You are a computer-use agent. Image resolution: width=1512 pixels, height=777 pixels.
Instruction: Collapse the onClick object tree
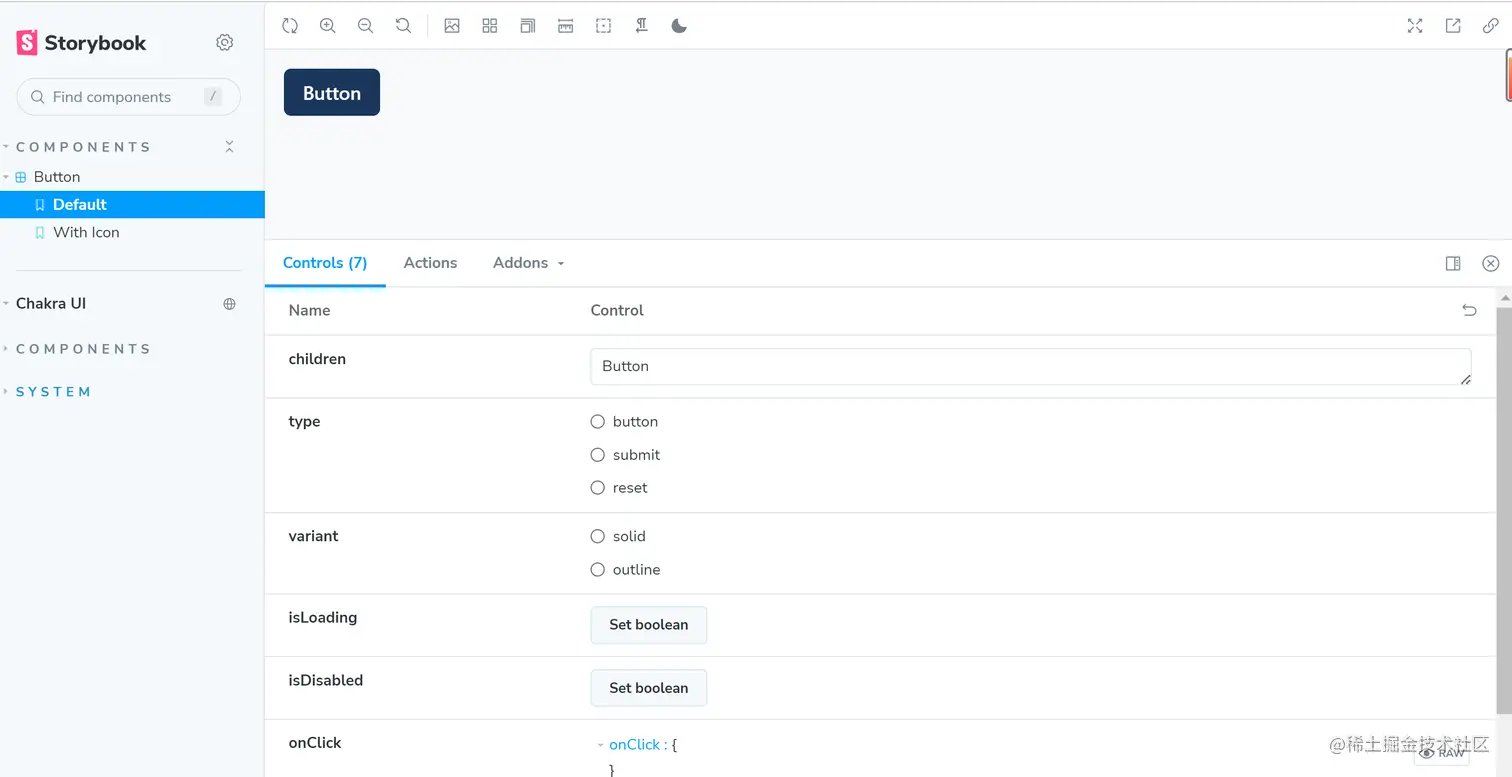point(600,745)
